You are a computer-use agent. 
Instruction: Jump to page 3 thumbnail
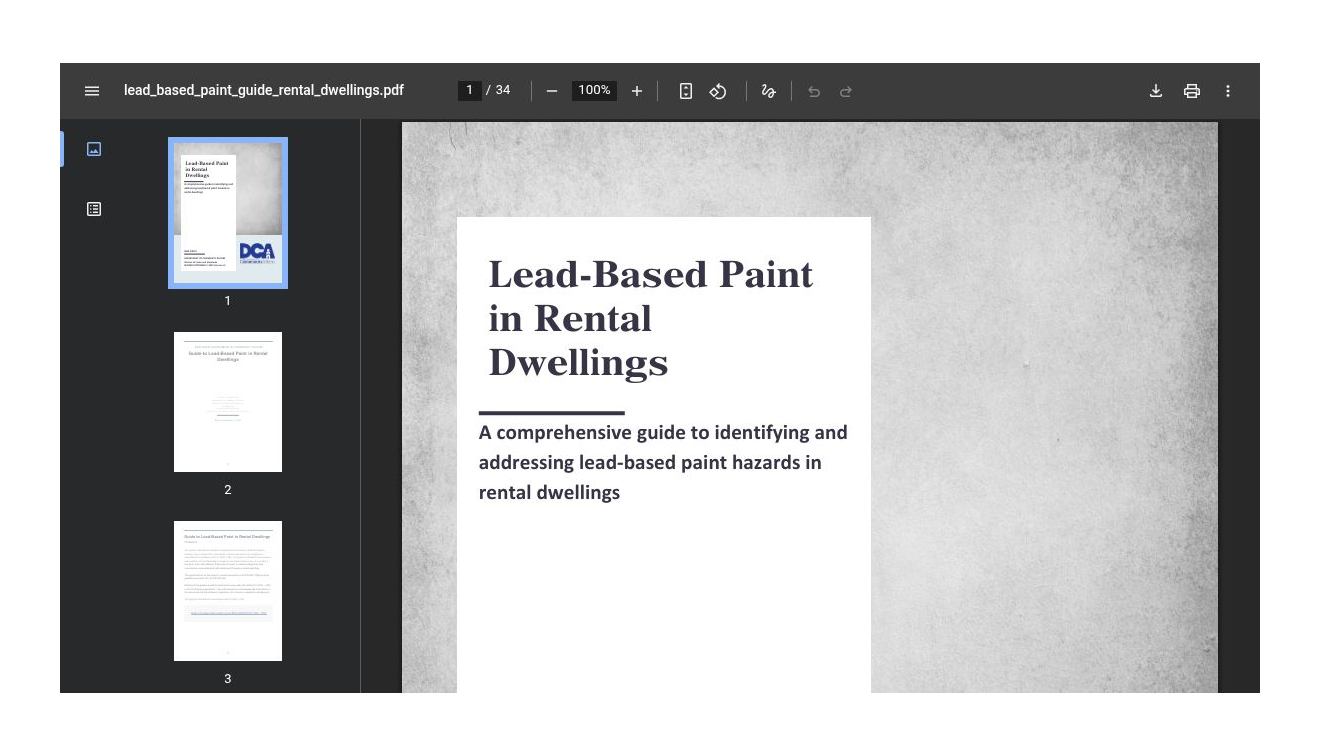coord(228,591)
